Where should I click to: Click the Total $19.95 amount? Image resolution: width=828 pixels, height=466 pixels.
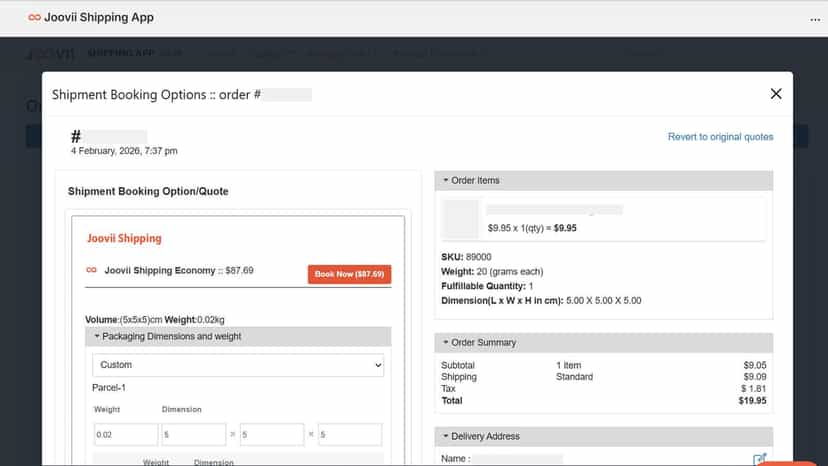tap(752, 400)
